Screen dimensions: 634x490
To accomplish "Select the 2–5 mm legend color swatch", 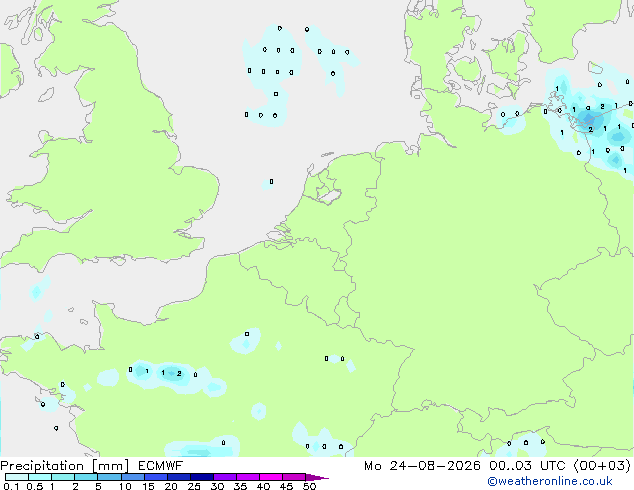I will tap(86, 477).
